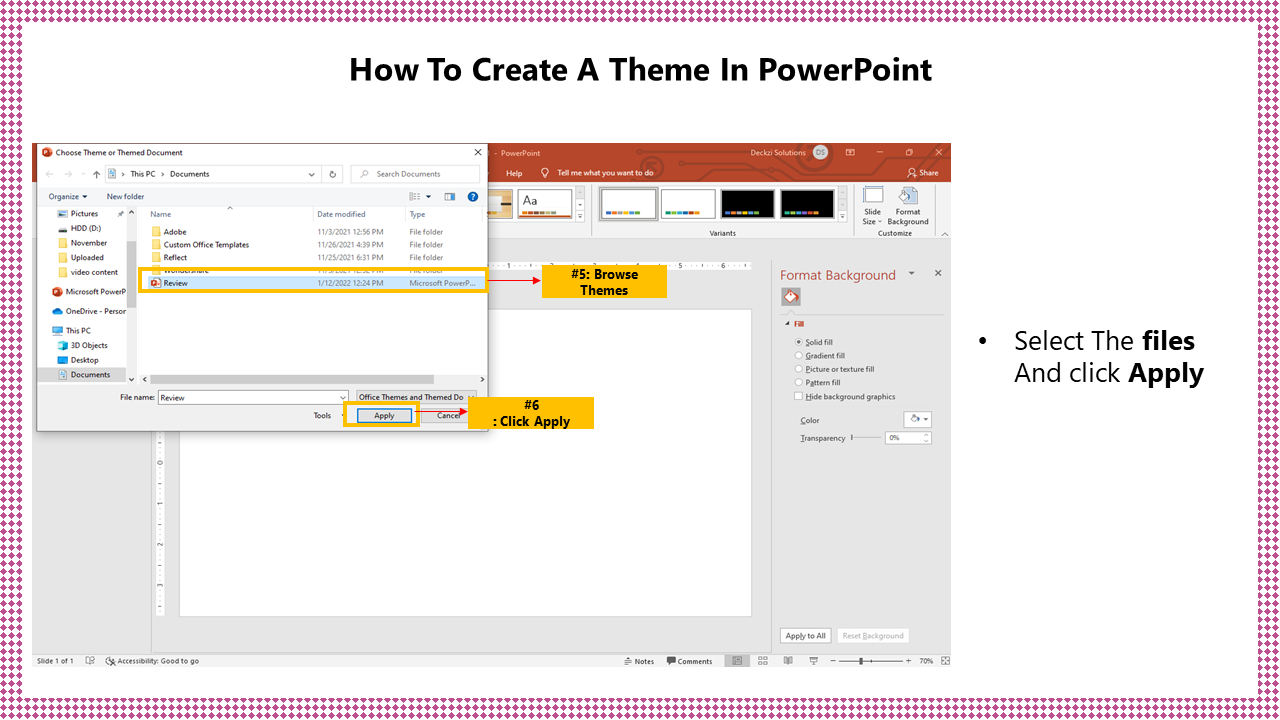This screenshot has width=1280, height=720.
Task: Open the fill Color dropdown
Action: click(x=917, y=420)
